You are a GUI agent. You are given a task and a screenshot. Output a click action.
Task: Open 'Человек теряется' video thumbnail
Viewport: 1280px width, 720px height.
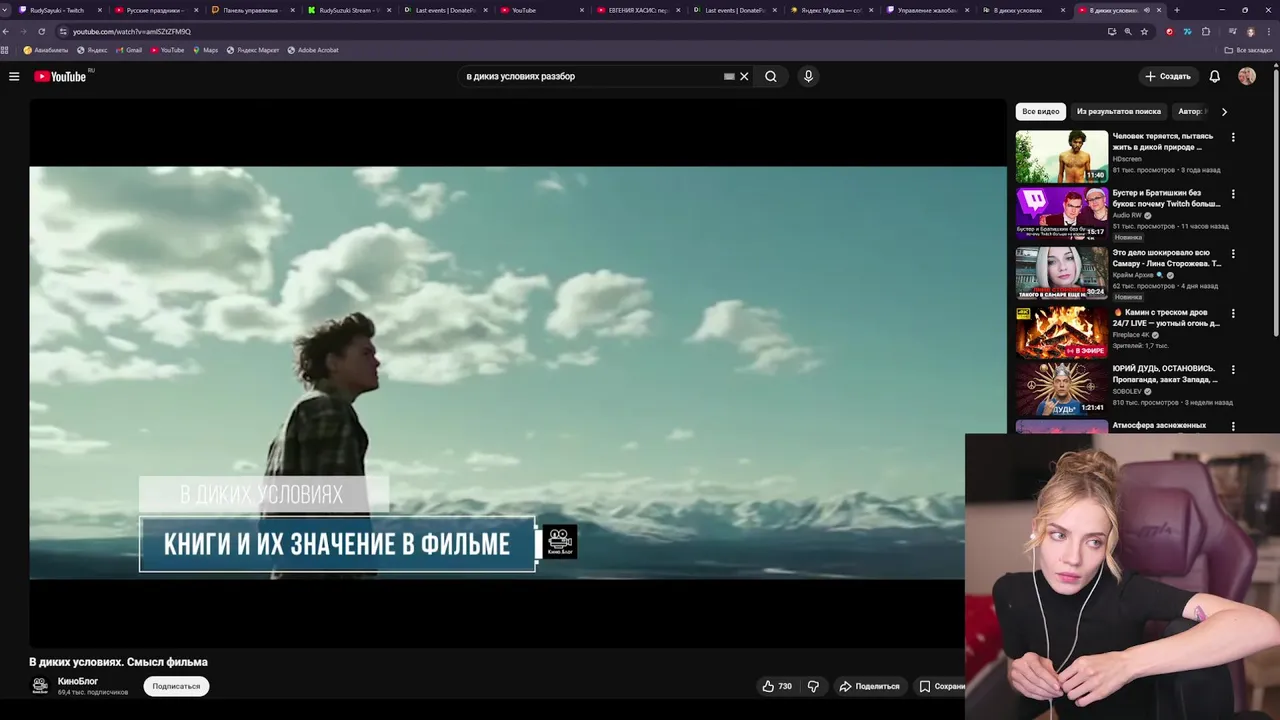[1062, 156]
